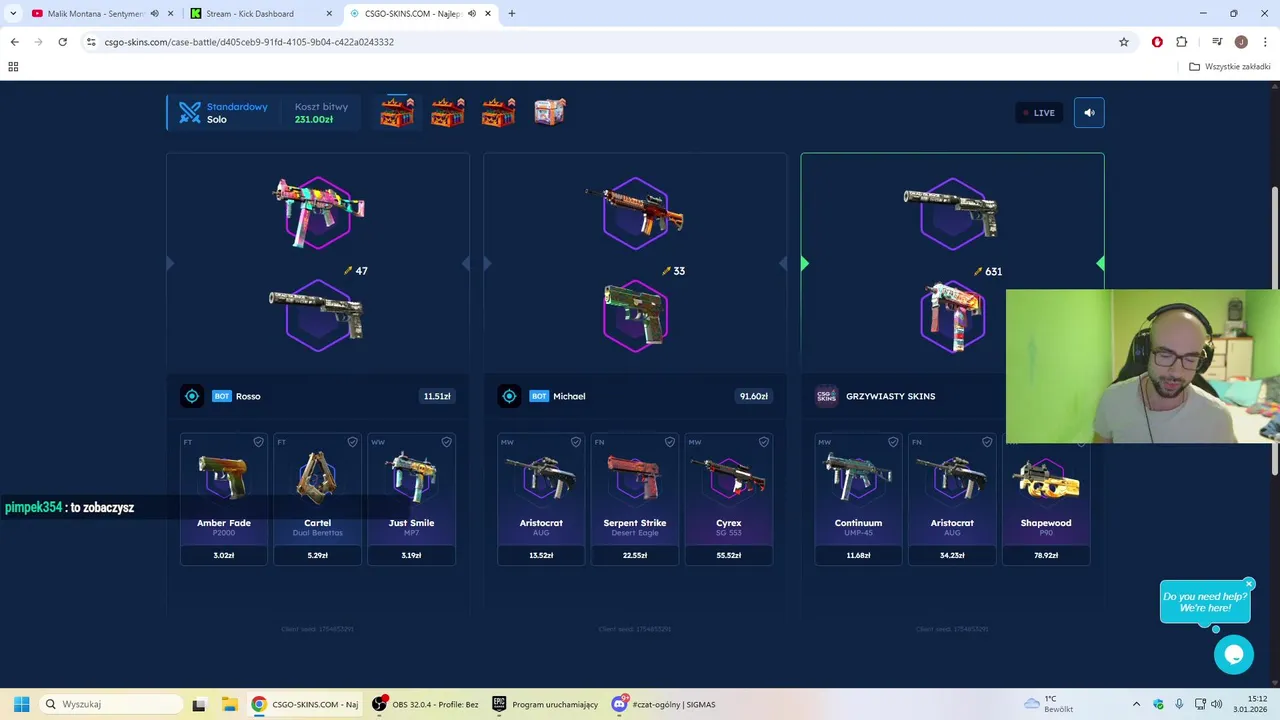Open Epic Games launcher from taskbar
Viewport: 1280px width, 720px height.
tap(545, 704)
